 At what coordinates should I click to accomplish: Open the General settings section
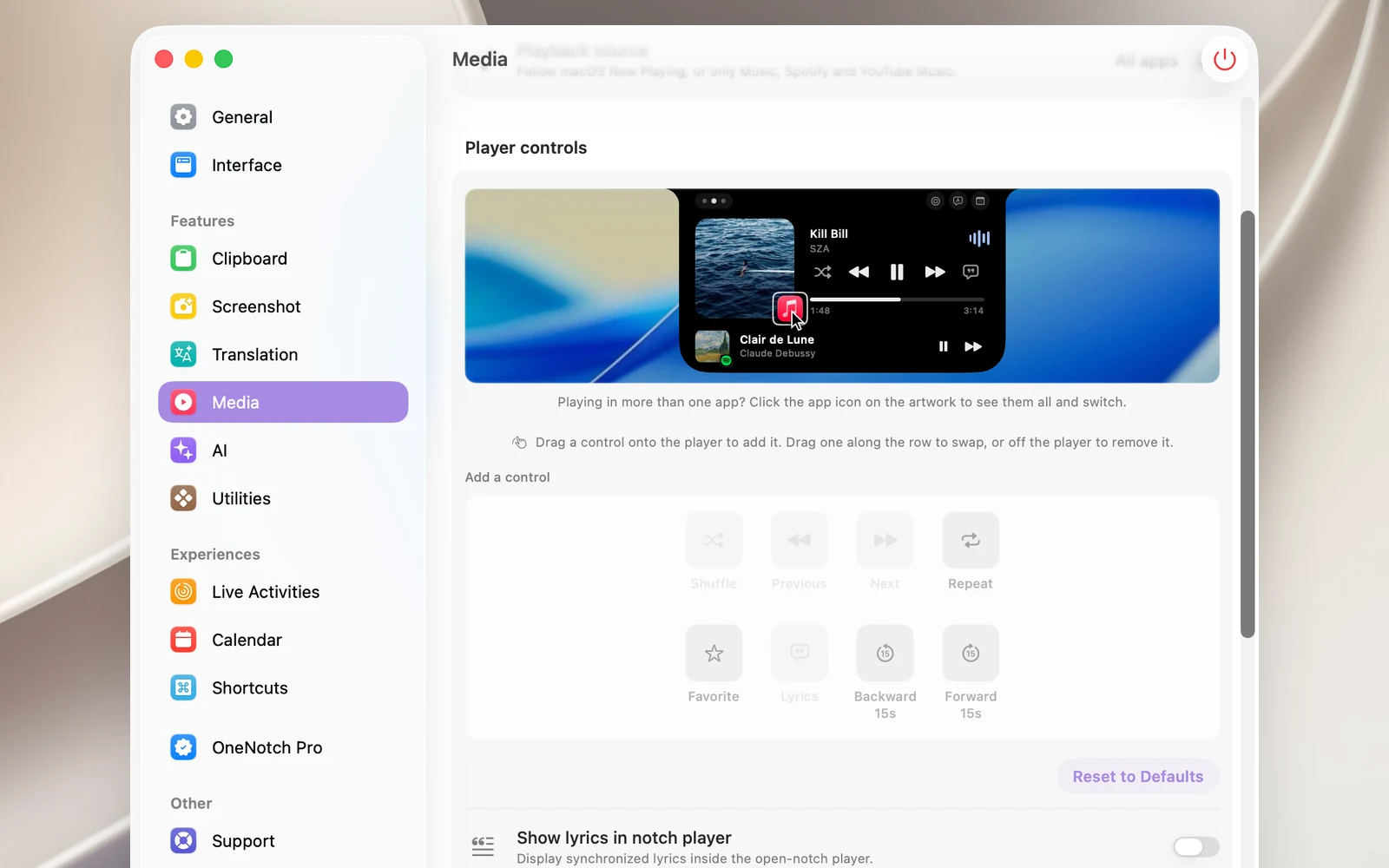tap(283, 117)
